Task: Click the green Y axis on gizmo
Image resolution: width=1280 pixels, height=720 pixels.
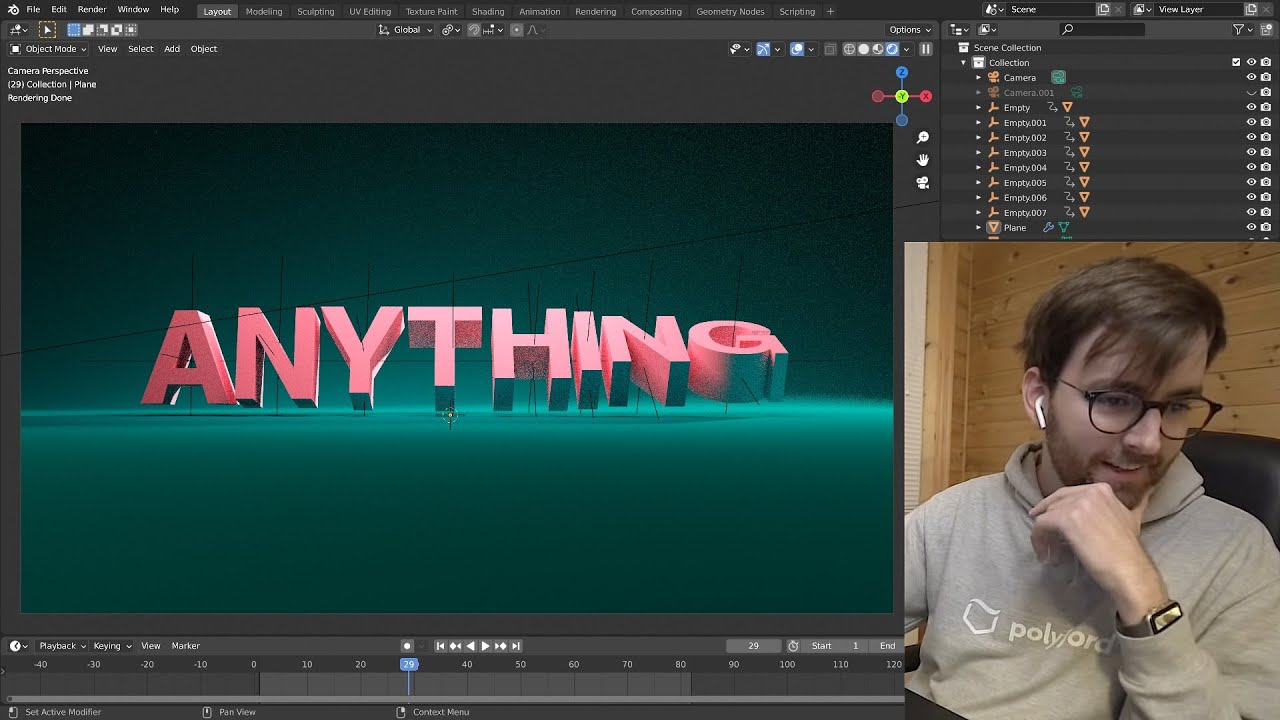Action: click(x=902, y=97)
